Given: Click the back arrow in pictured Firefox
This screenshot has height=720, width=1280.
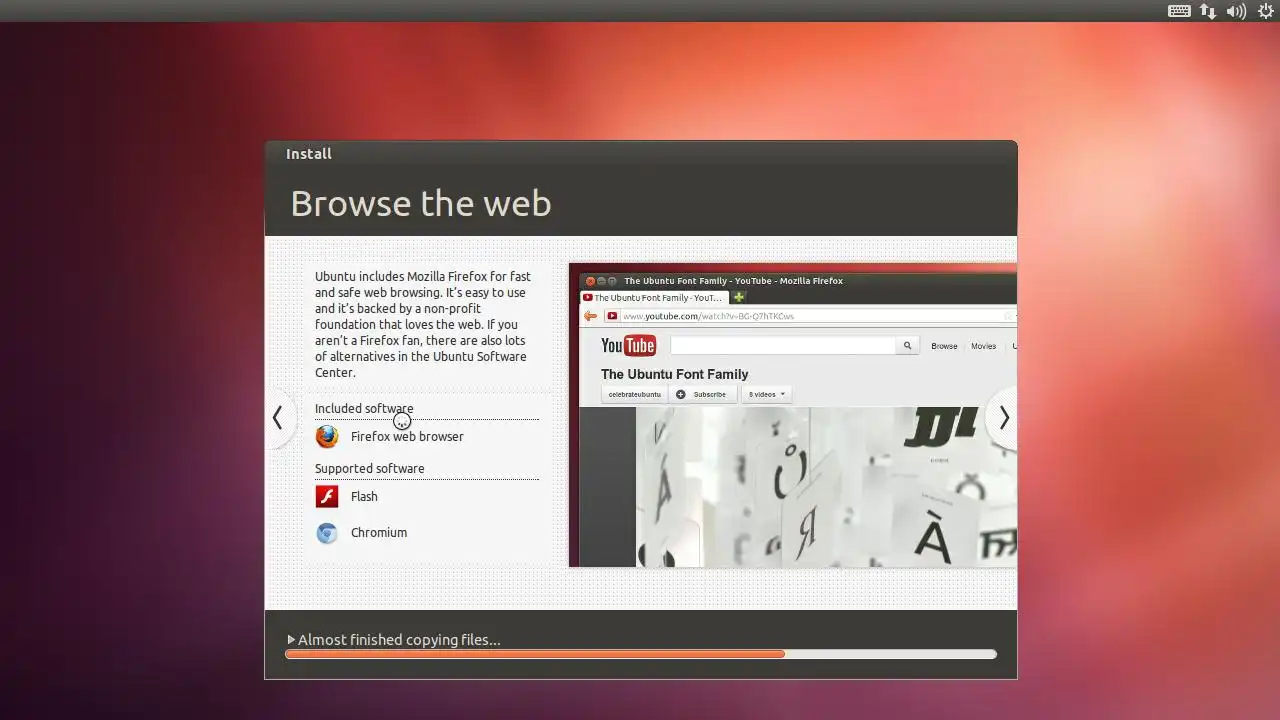Looking at the screenshot, I should pos(590,316).
